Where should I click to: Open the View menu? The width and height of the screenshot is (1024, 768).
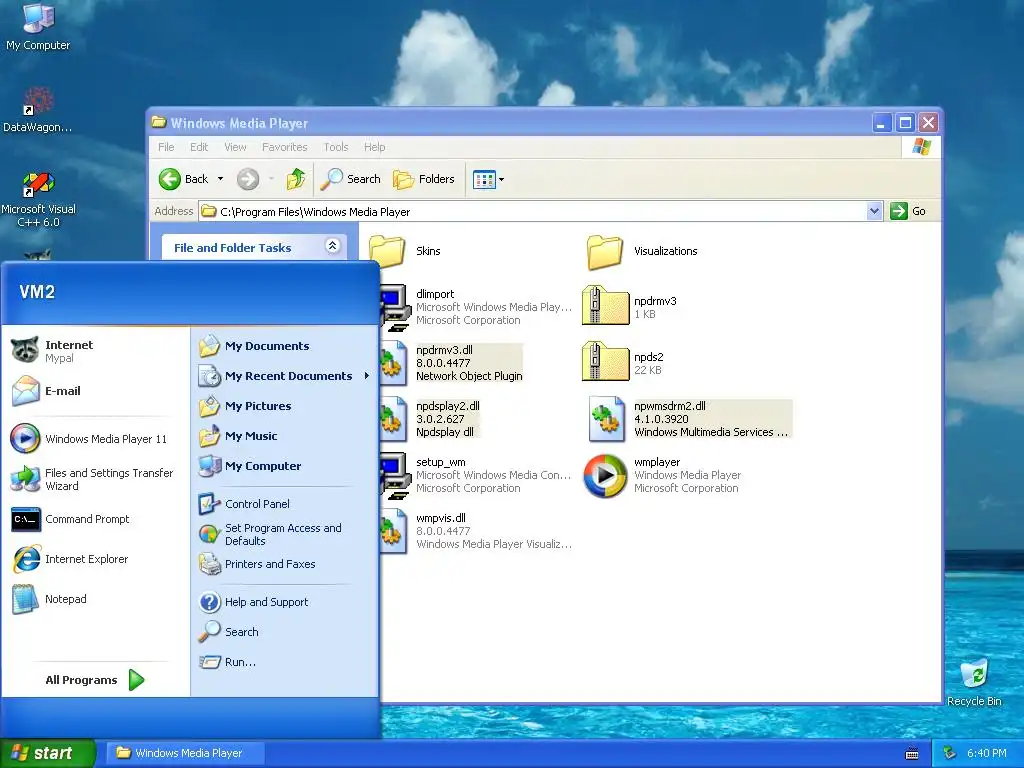click(235, 147)
